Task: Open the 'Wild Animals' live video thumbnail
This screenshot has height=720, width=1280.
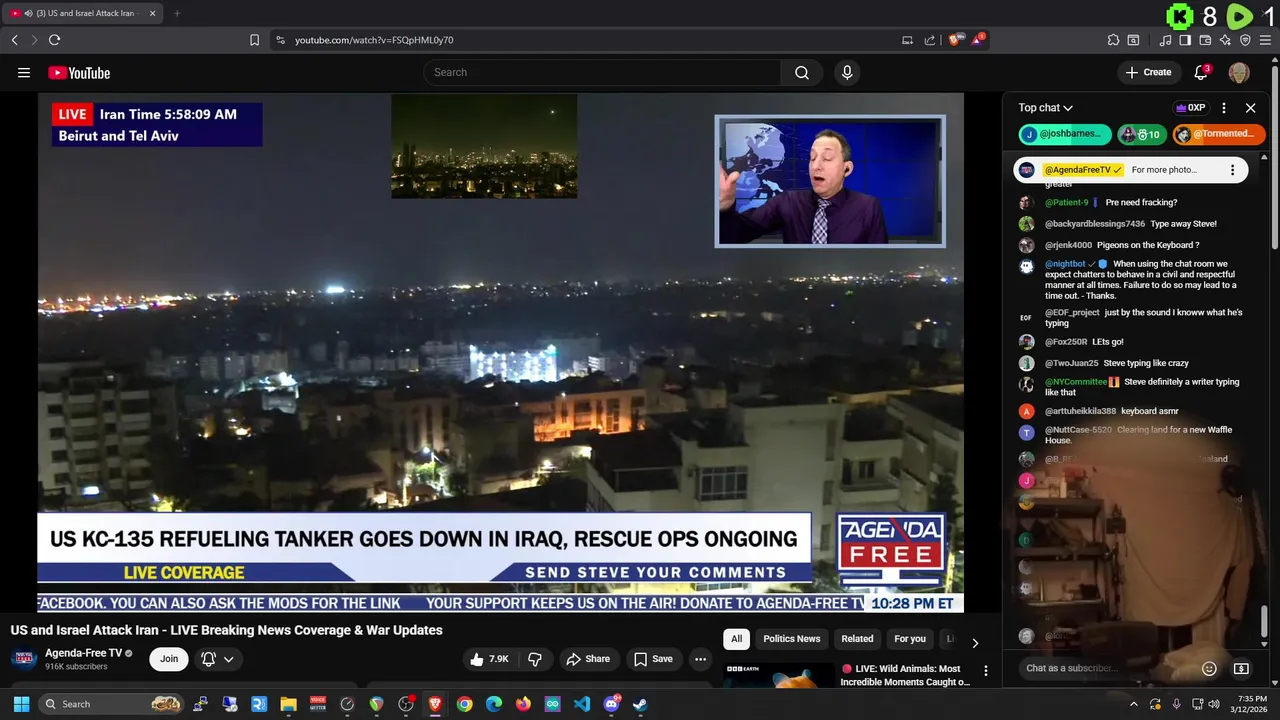Action: (x=779, y=675)
